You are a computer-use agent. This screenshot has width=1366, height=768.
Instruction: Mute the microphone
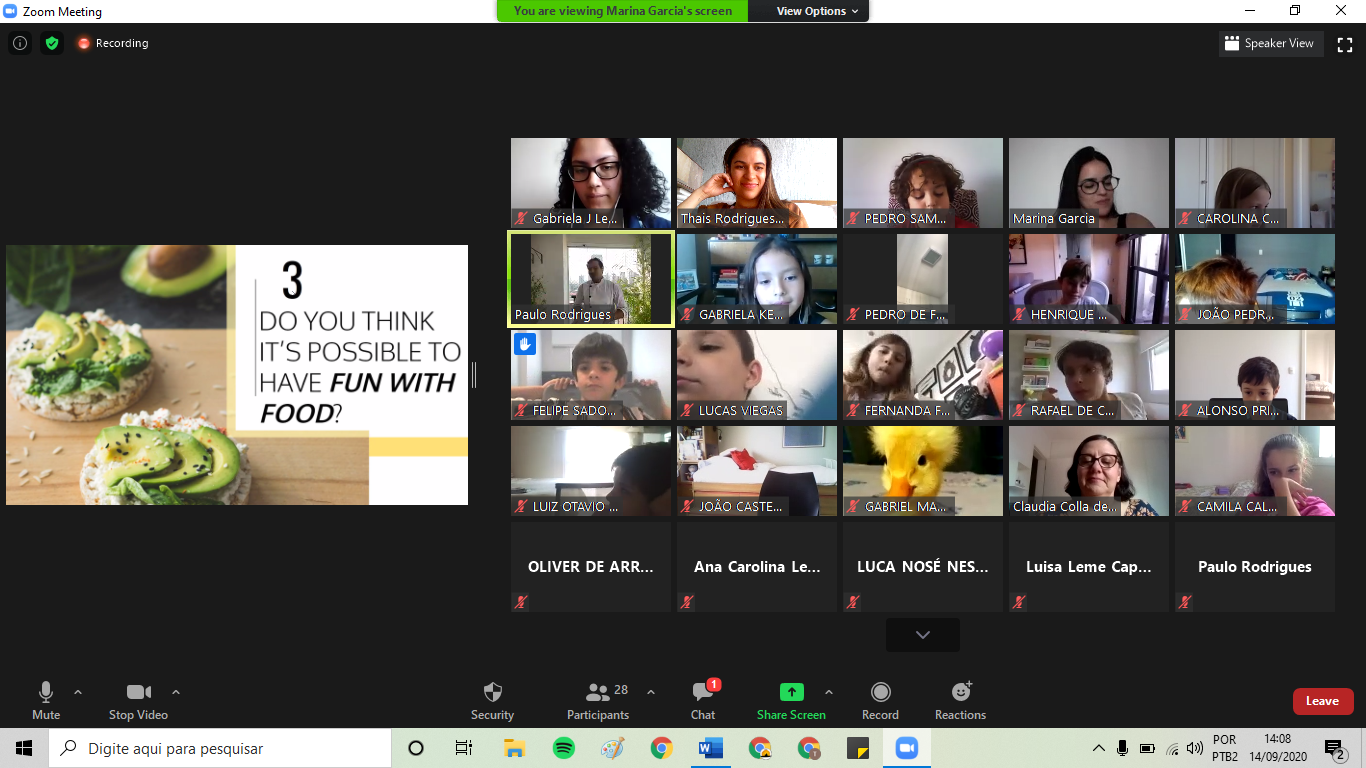pos(46,701)
